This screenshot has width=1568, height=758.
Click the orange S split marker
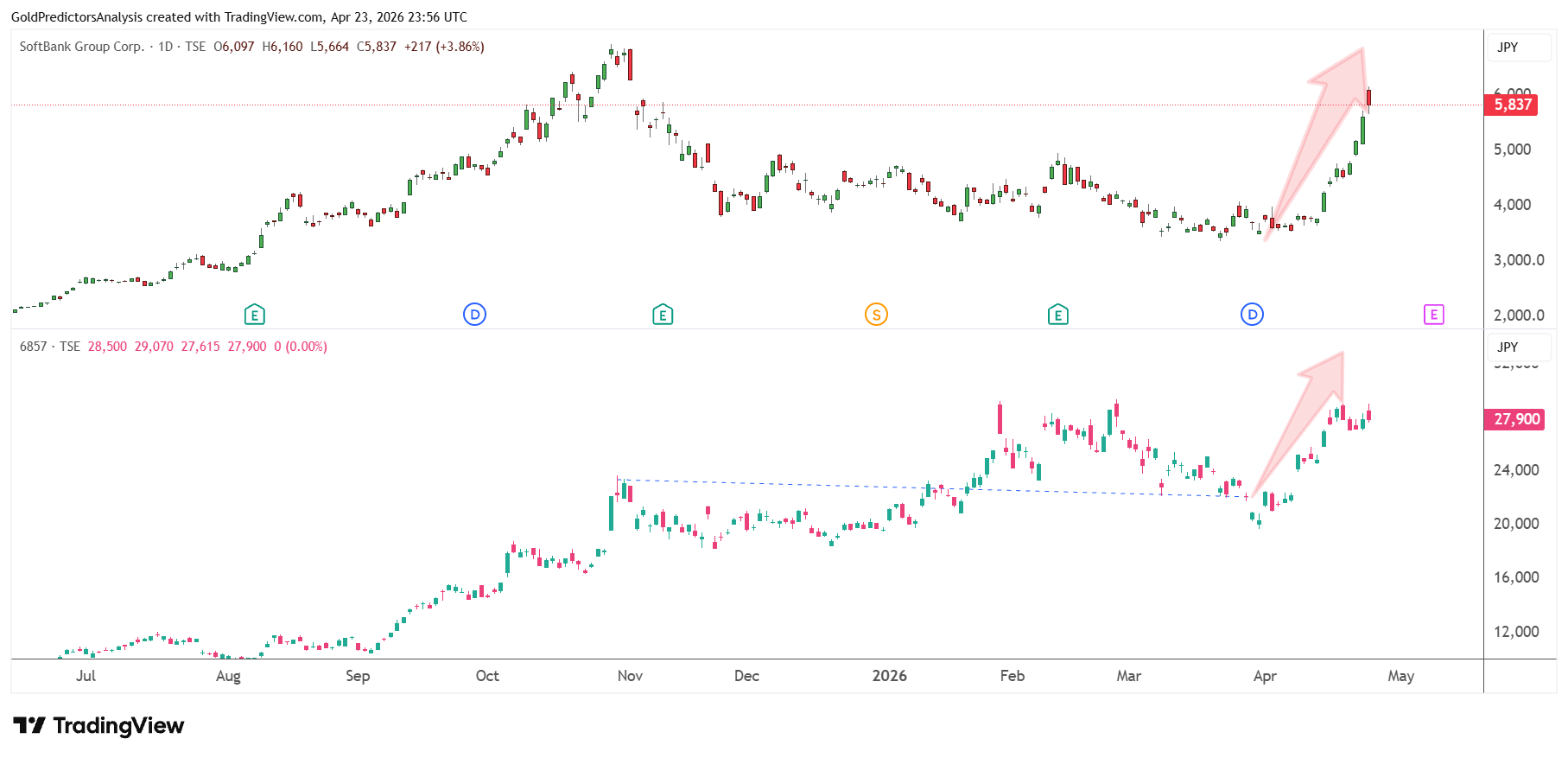[876, 315]
